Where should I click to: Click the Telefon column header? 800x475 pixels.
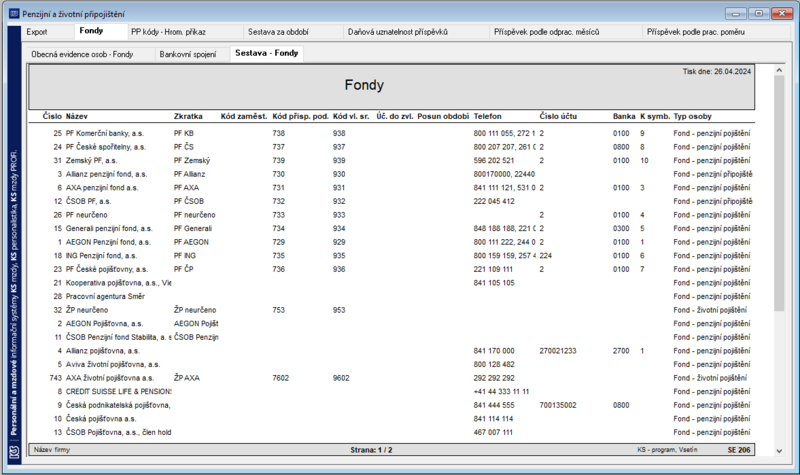click(487, 116)
